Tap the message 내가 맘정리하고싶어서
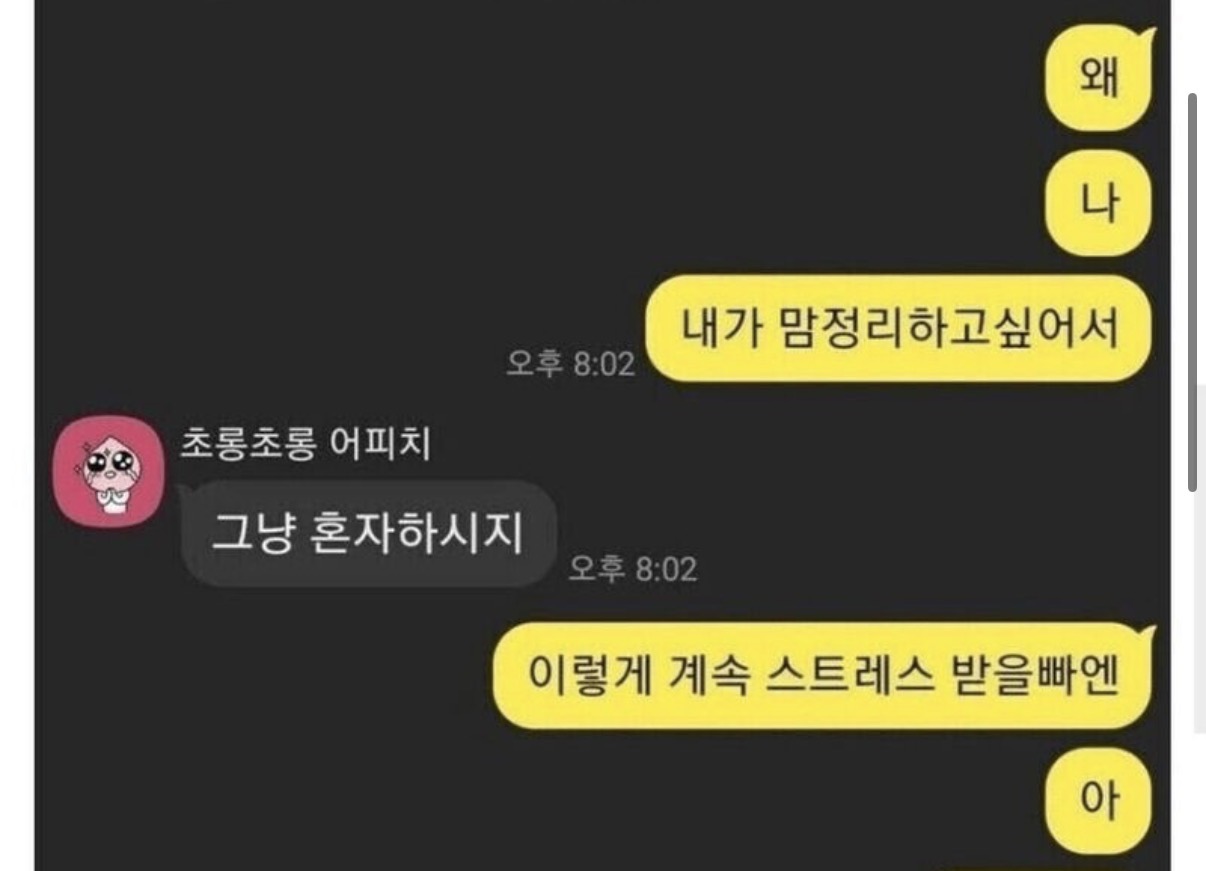The width and height of the screenshot is (1206, 871). pyautogui.click(x=899, y=329)
